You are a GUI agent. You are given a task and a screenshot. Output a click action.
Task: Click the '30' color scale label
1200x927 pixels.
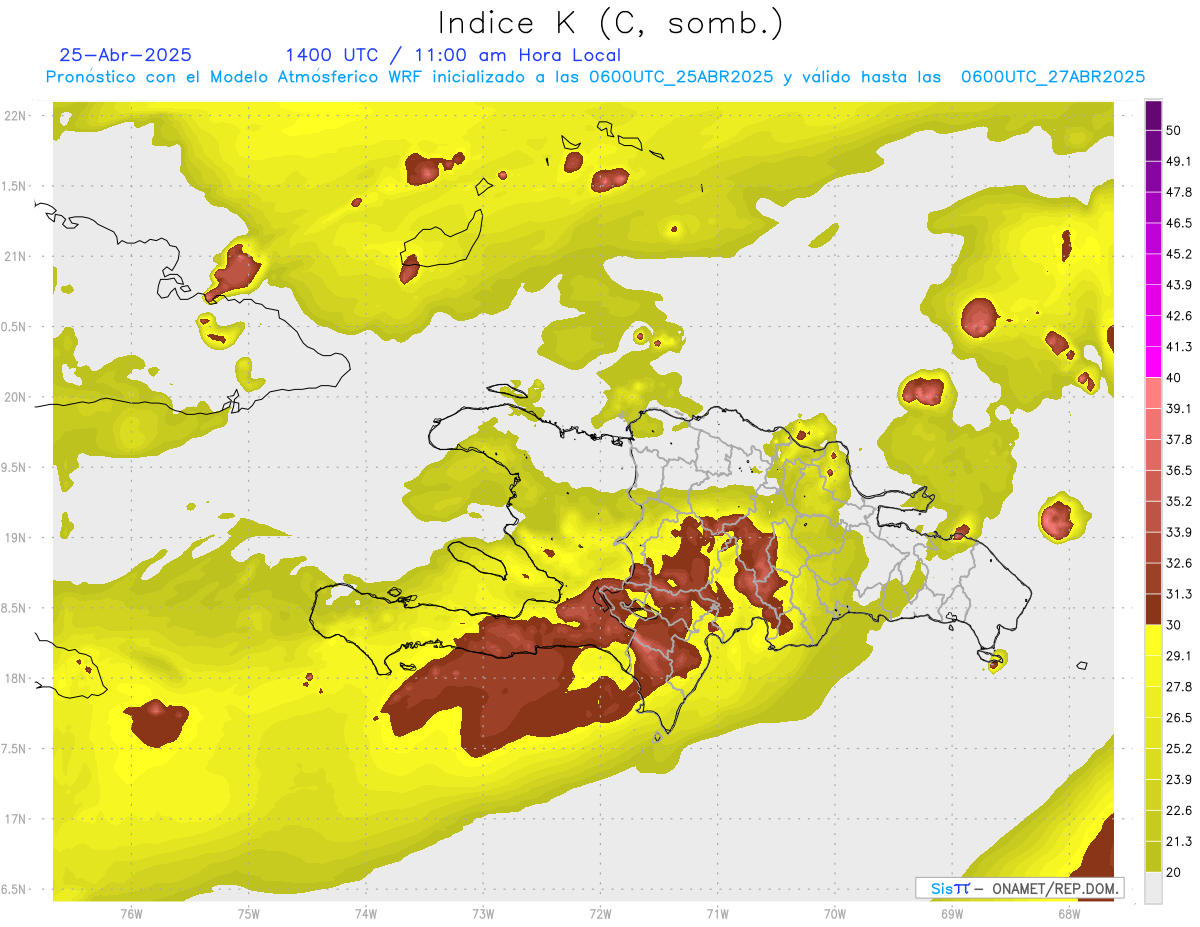coord(1174,625)
